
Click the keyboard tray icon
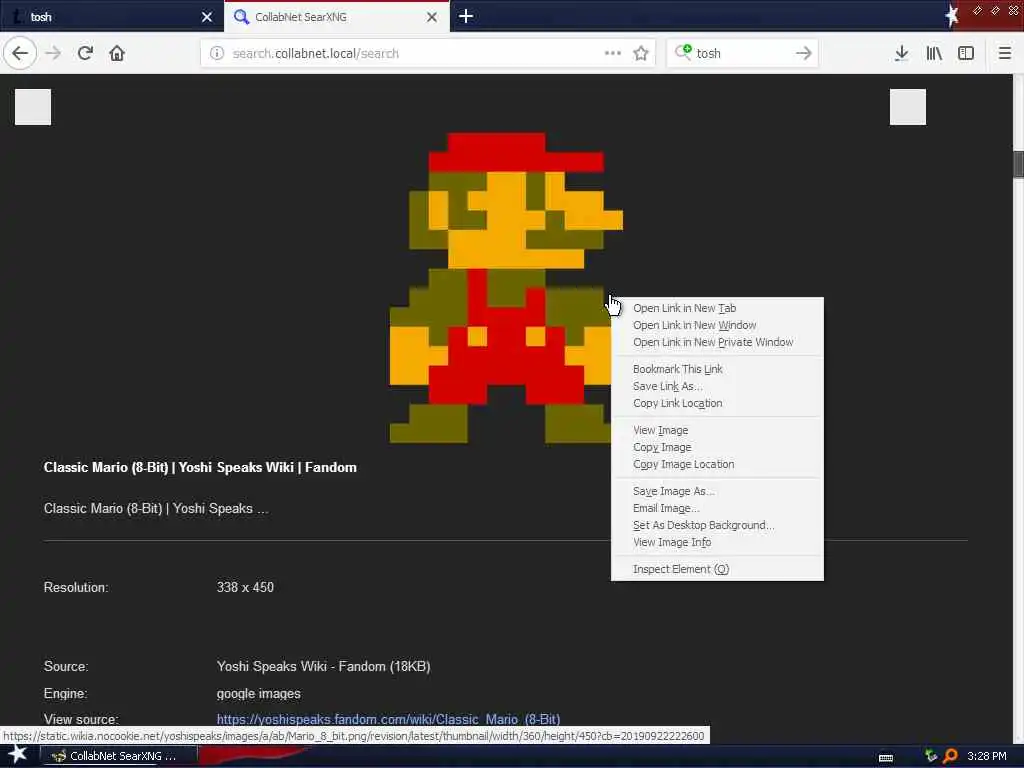(x=886, y=757)
